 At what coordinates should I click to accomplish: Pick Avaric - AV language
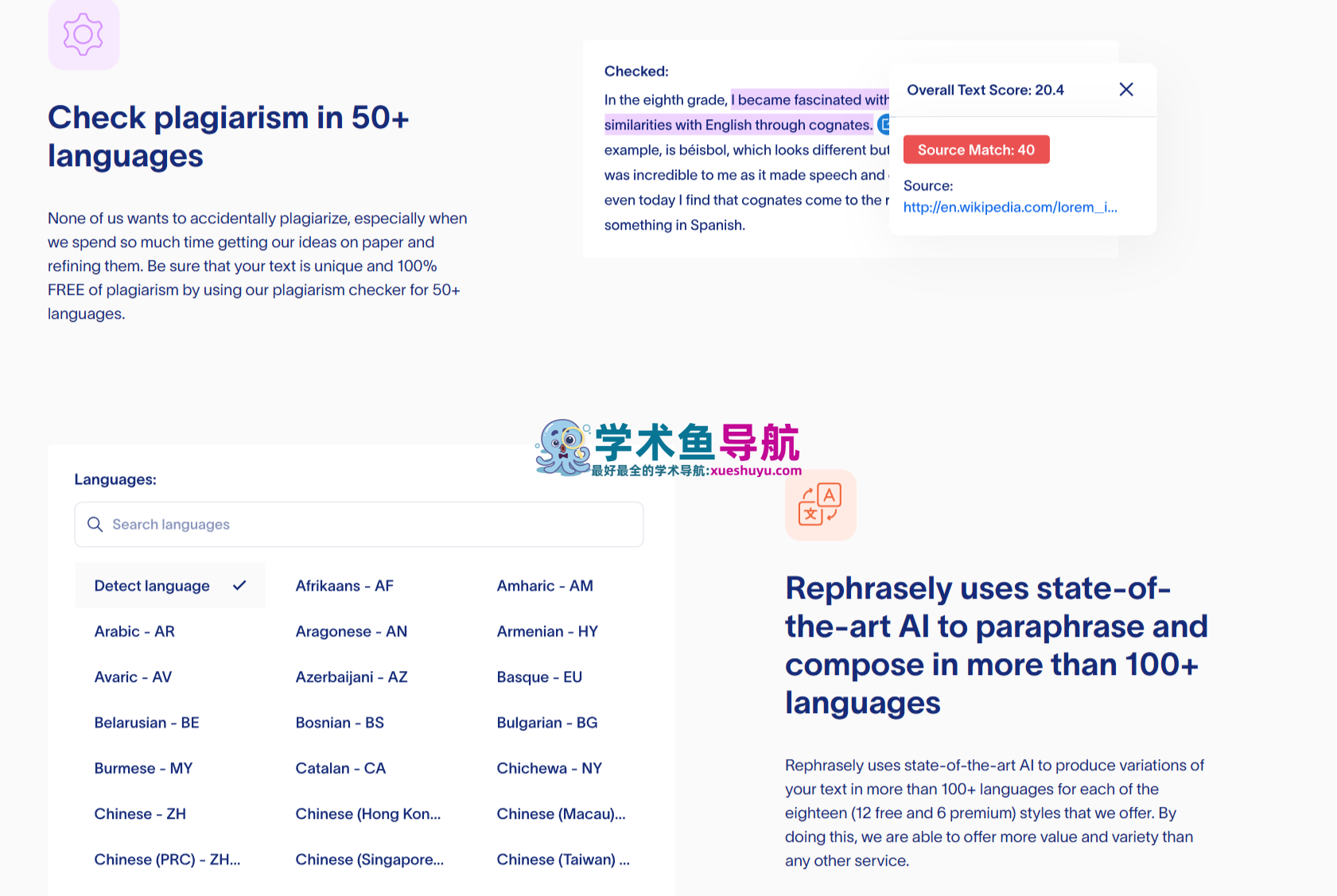tap(133, 677)
